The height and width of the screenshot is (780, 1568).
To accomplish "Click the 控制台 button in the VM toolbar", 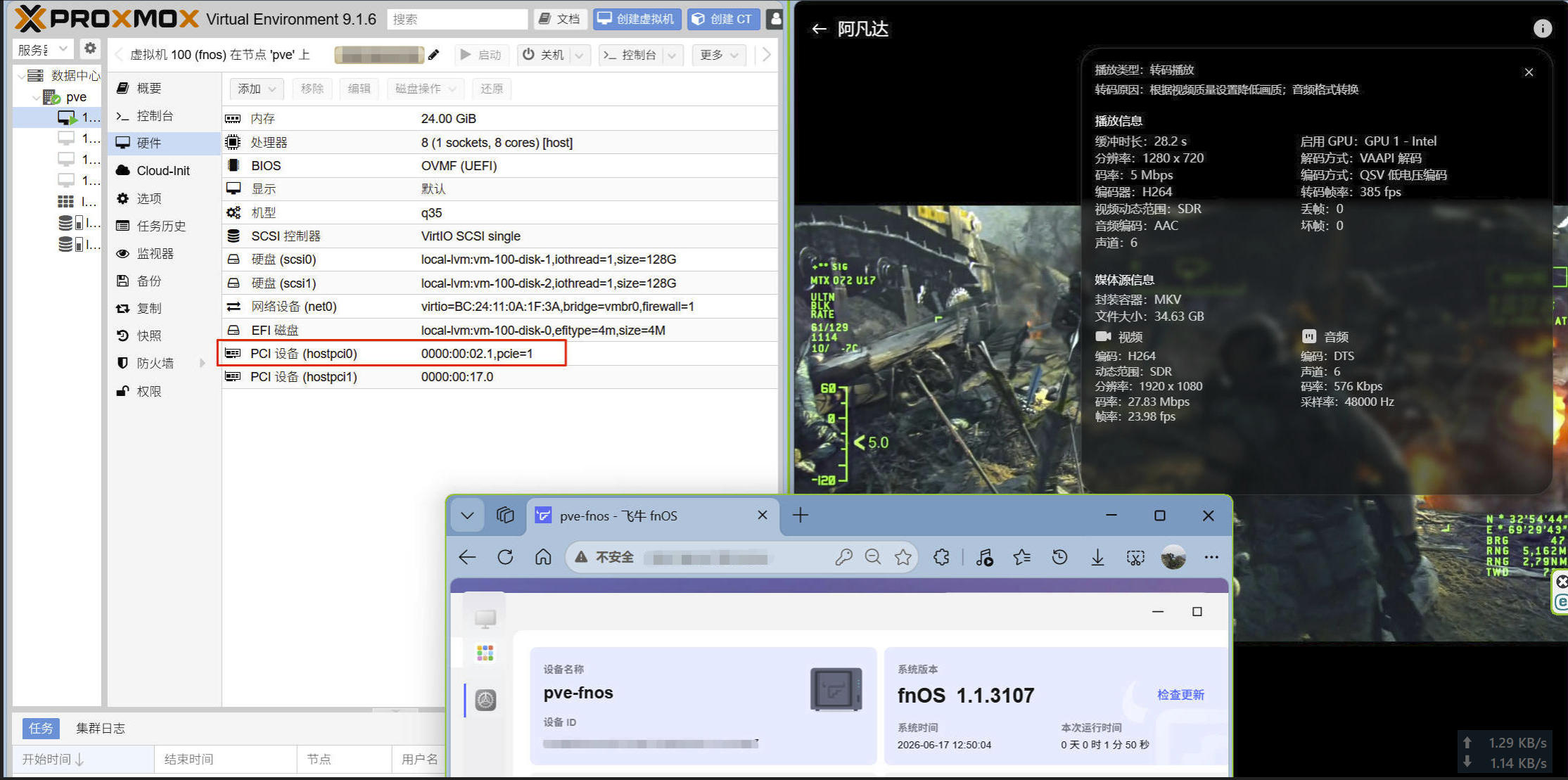I will point(630,55).
